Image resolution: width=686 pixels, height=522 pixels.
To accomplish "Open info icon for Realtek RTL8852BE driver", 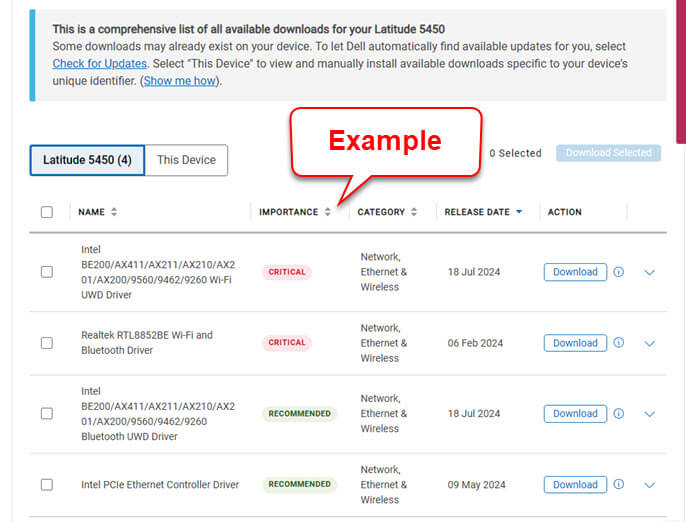I will click(618, 342).
